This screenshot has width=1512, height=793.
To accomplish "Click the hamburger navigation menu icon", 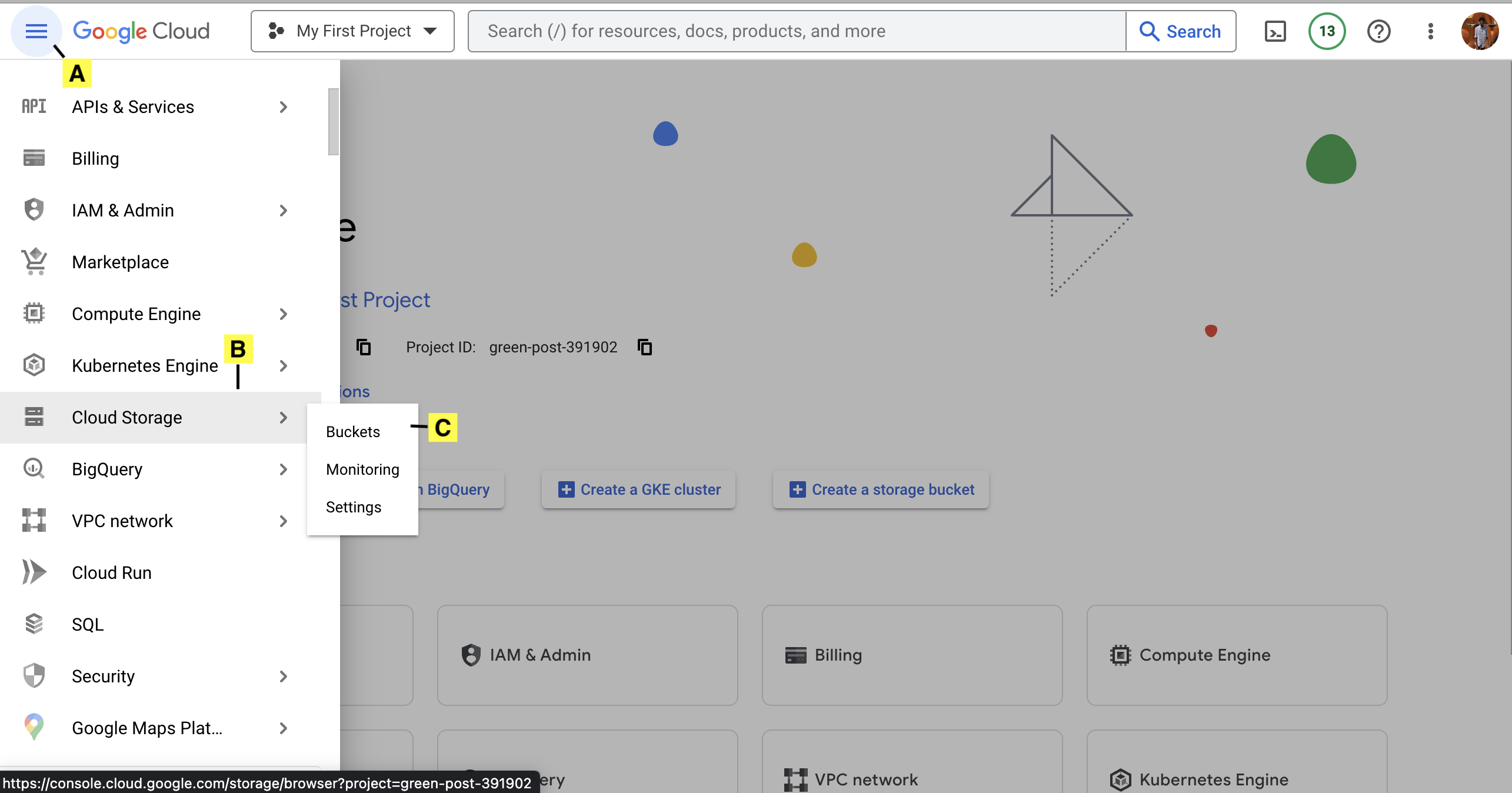I will pos(36,31).
